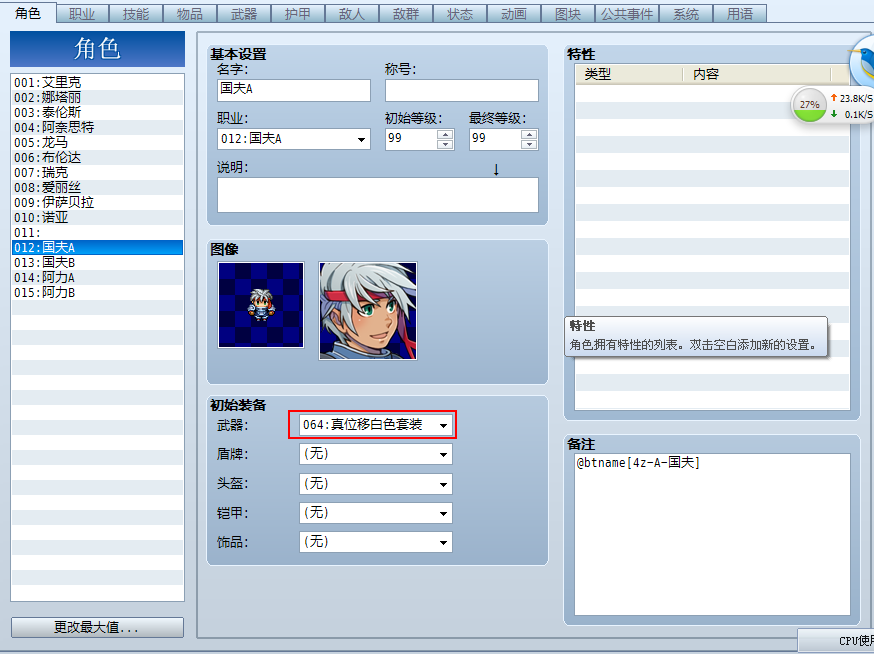The height and width of the screenshot is (654, 874).
Task: Switch to the 动画 tab
Action: (514, 14)
